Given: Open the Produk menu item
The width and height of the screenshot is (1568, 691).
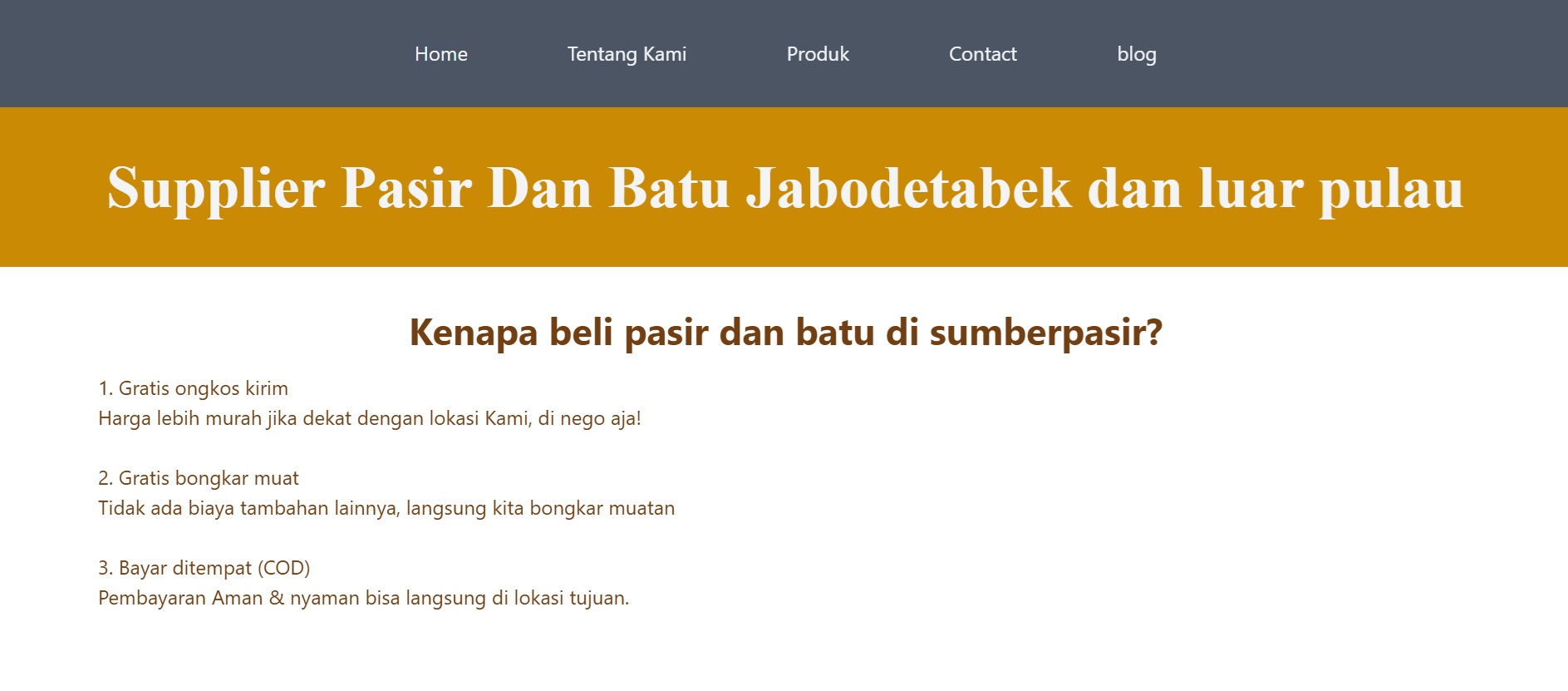Looking at the screenshot, I should pos(818,54).
